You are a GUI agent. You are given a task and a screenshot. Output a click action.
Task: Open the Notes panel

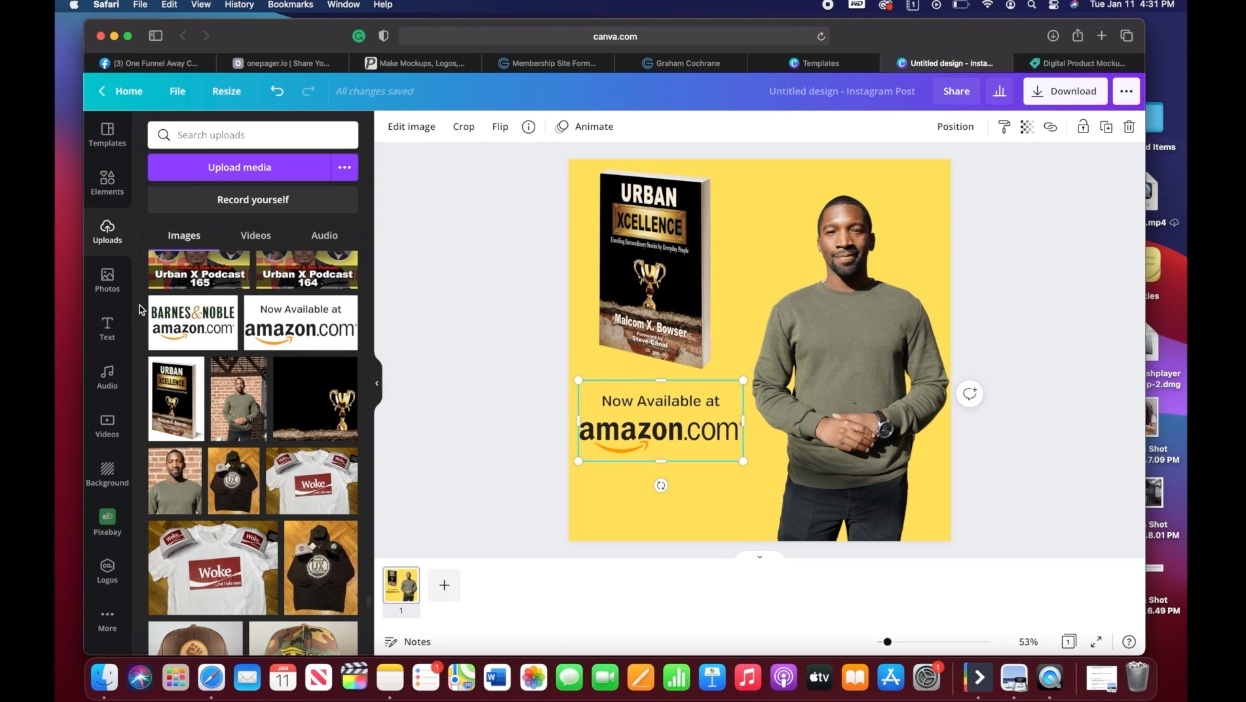coord(408,642)
